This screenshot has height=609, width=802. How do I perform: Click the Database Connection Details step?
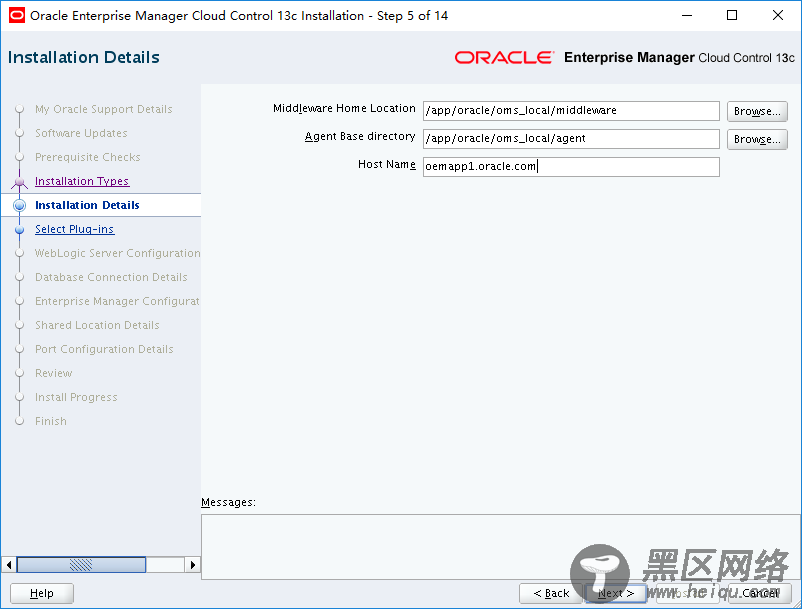111,277
